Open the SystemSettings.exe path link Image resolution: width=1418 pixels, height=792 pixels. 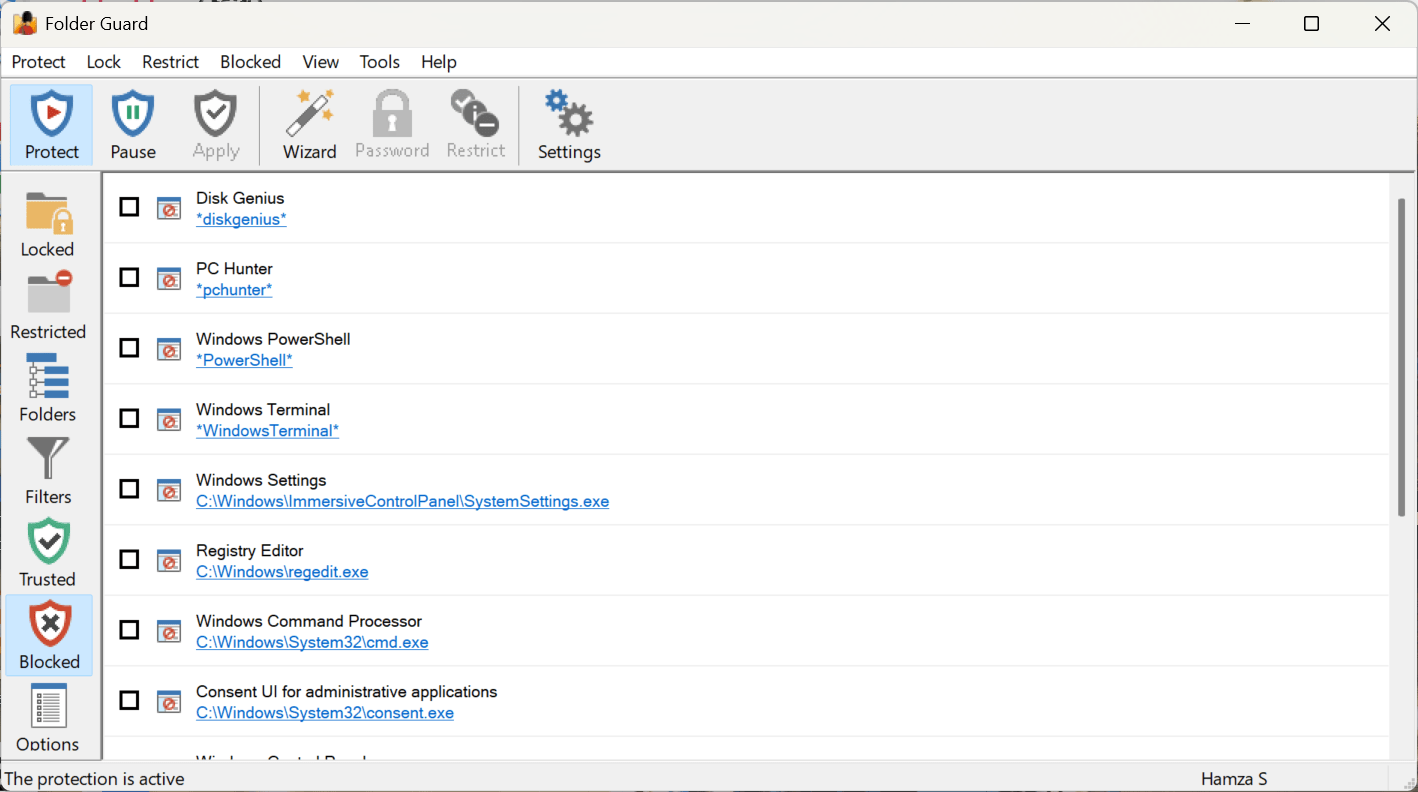402,501
